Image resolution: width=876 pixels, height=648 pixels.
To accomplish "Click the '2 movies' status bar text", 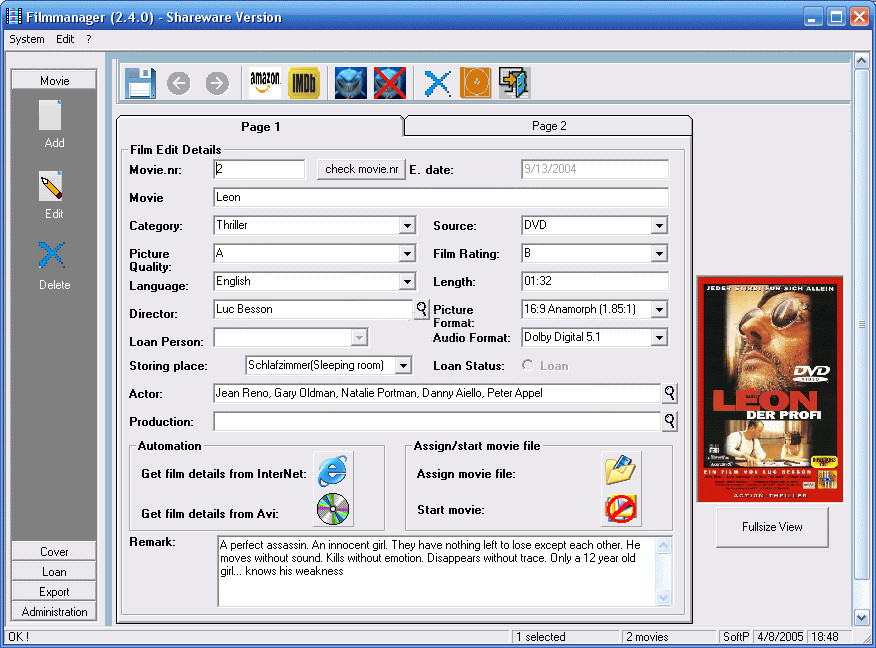I will click(x=647, y=637).
